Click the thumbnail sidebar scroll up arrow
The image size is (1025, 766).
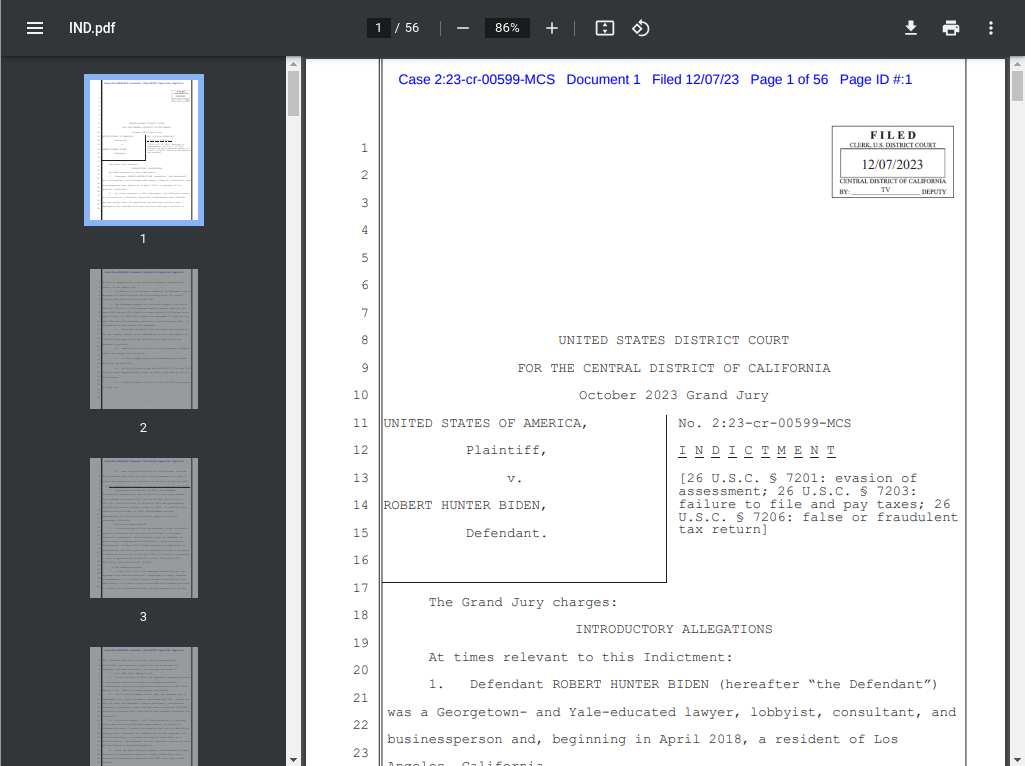click(x=294, y=64)
